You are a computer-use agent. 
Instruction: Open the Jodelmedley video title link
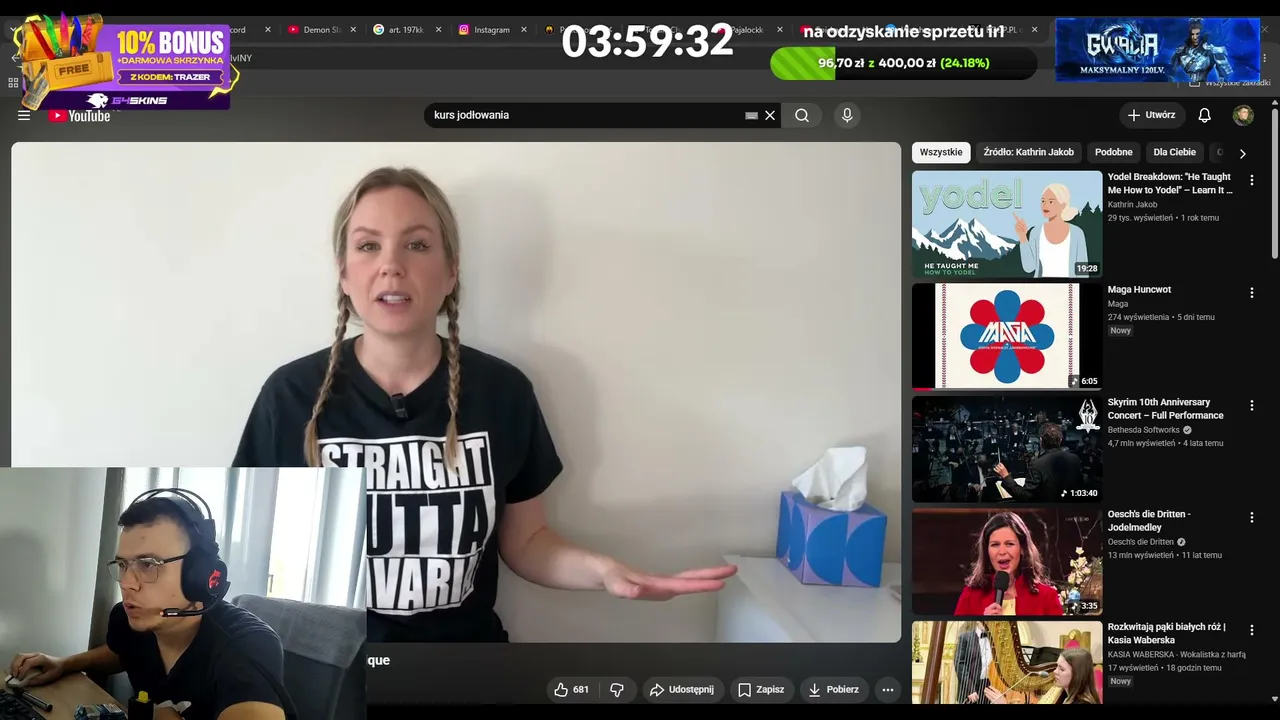1149,521
